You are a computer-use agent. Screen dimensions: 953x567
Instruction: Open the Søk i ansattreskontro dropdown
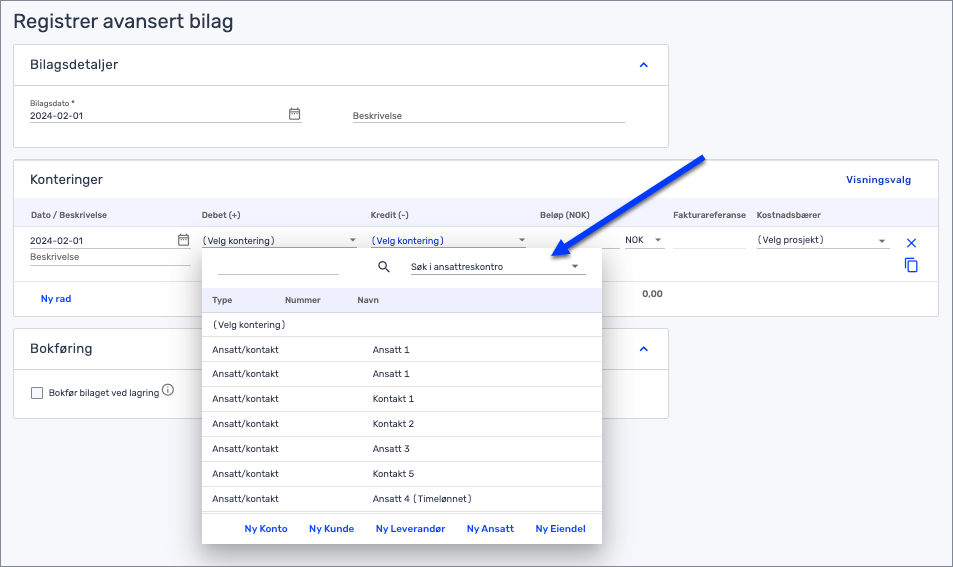497,267
